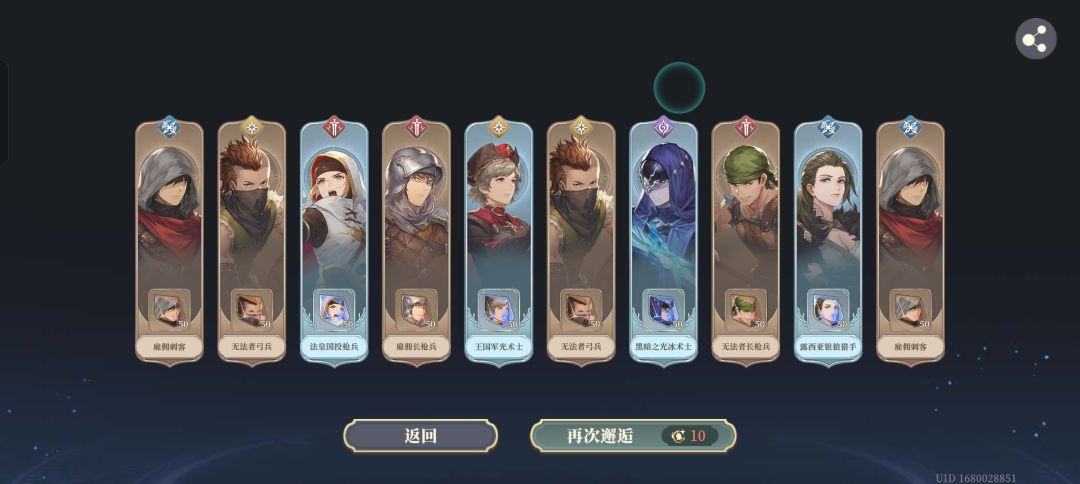This screenshot has width=1080, height=484.
Task: Open the 黑暗之光冰术士 character card portrait
Action: [663, 213]
